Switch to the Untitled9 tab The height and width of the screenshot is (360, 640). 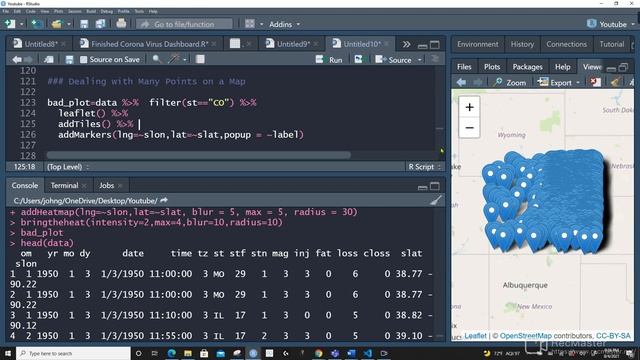292,44
